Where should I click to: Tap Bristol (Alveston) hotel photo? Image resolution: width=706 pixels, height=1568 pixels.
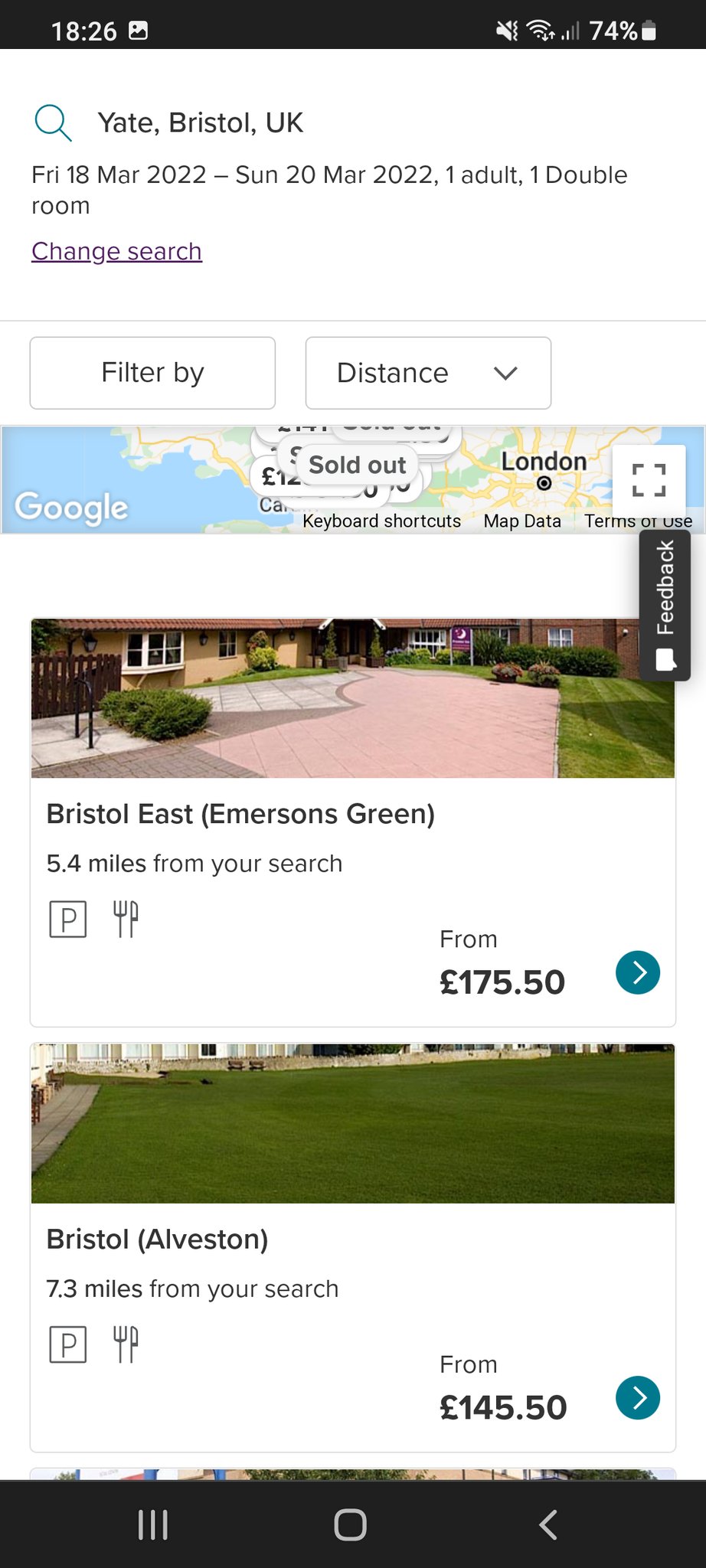click(352, 1123)
